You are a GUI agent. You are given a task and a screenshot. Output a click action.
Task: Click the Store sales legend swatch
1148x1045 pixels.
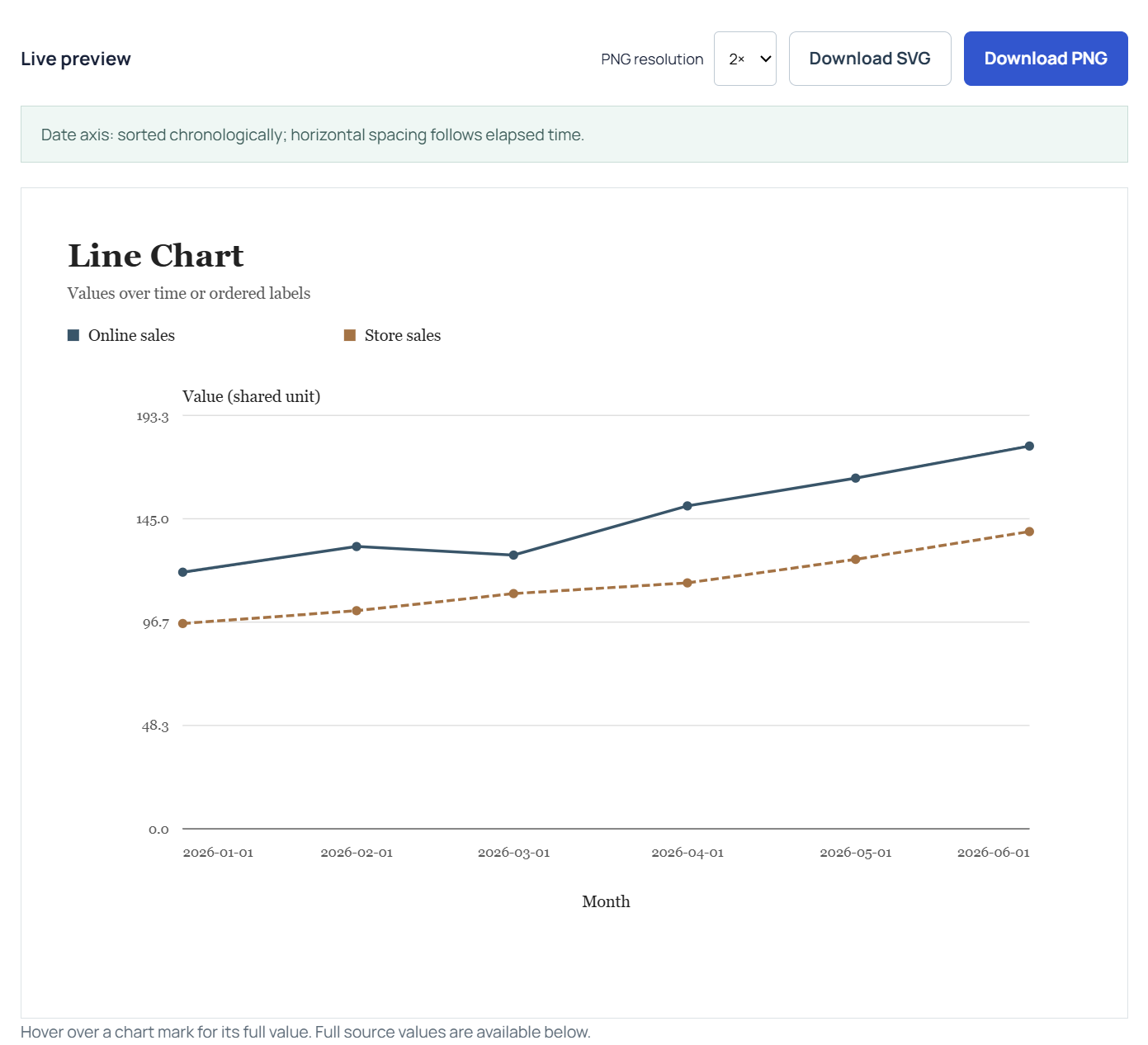point(350,335)
